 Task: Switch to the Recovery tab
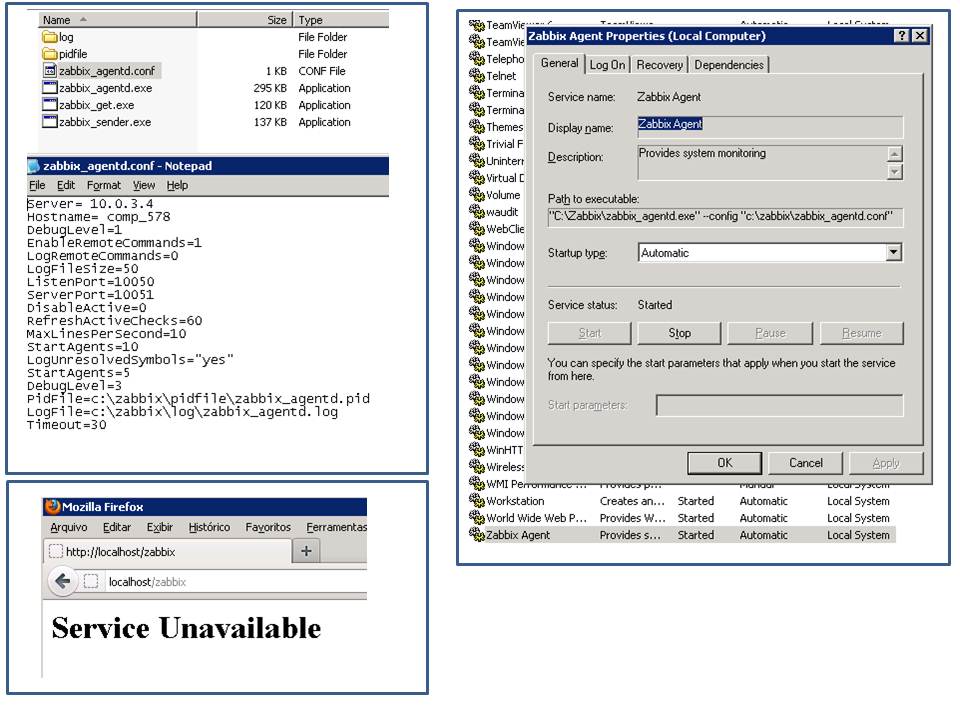coord(659,65)
